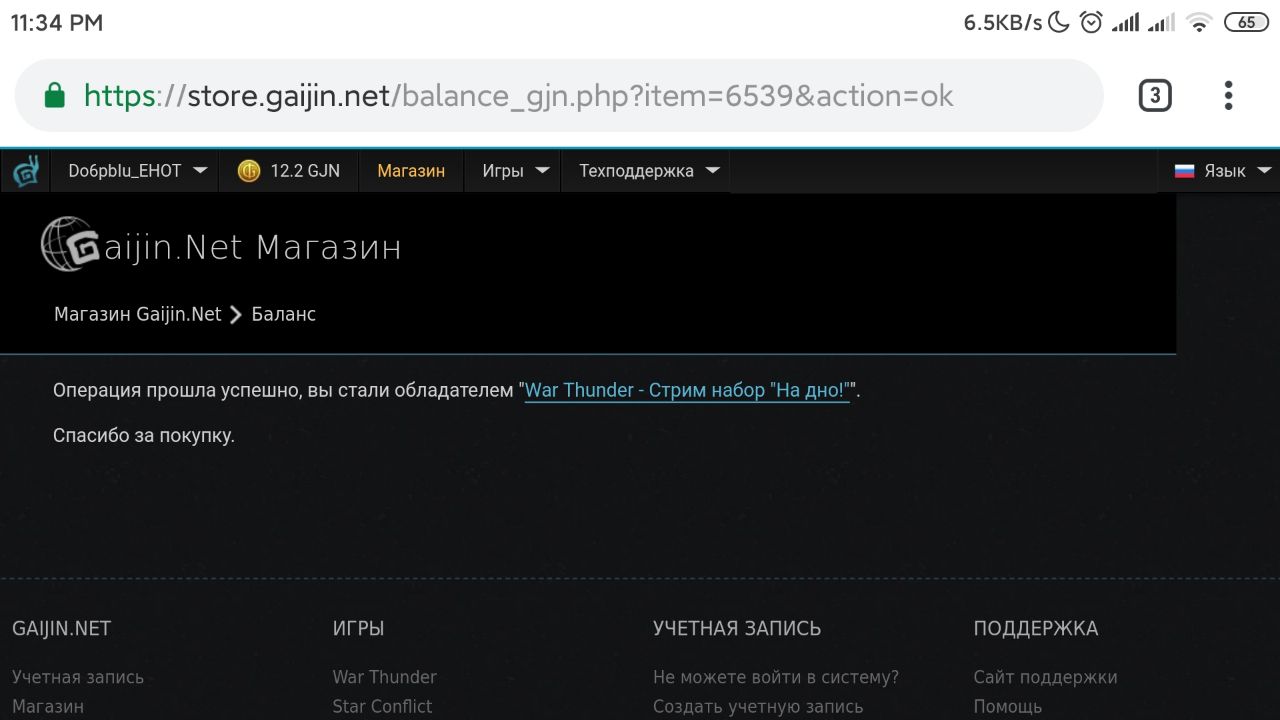Tap the 11:34 PM clock
The height and width of the screenshot is (720, 1280).
click(57, 22)
